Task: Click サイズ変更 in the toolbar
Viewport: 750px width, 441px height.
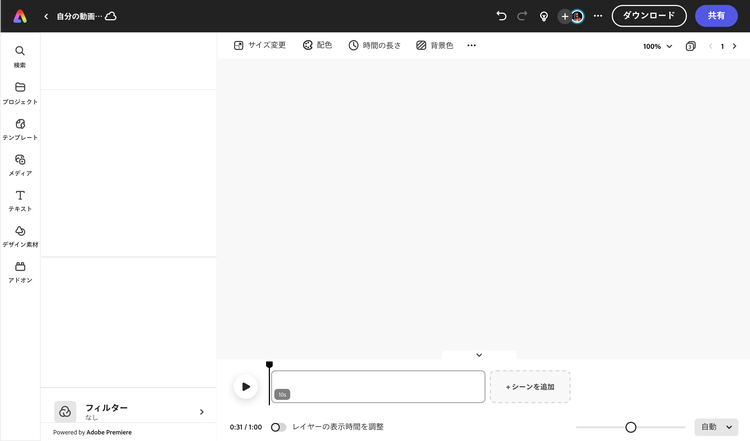Action: 260,45
